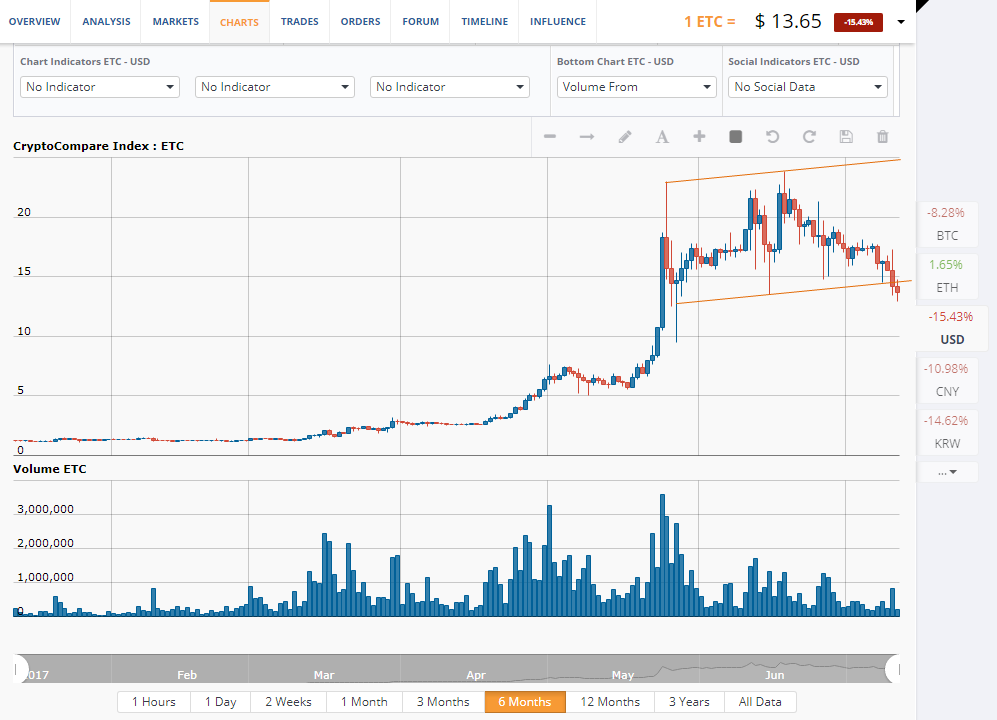Open the Volume From bottom chart dropdown
997x720 pixels.
pos(636,87)
